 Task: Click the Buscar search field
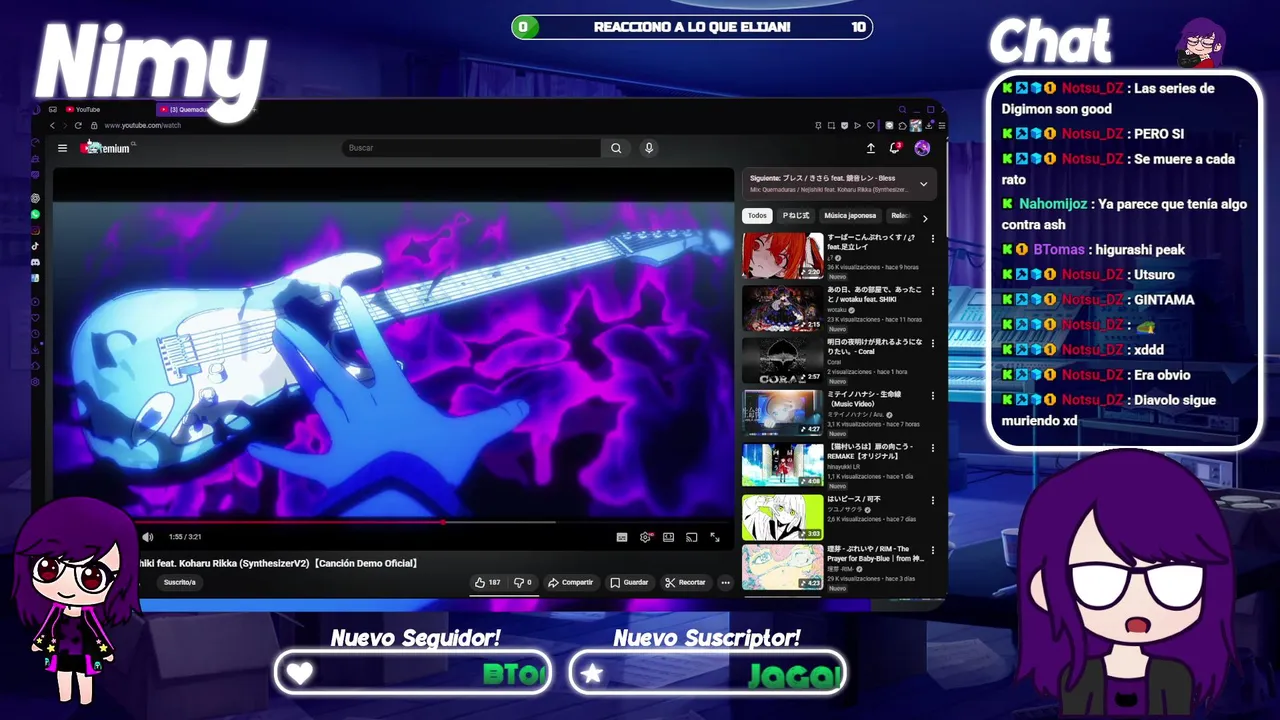click(x=471, y=148)
